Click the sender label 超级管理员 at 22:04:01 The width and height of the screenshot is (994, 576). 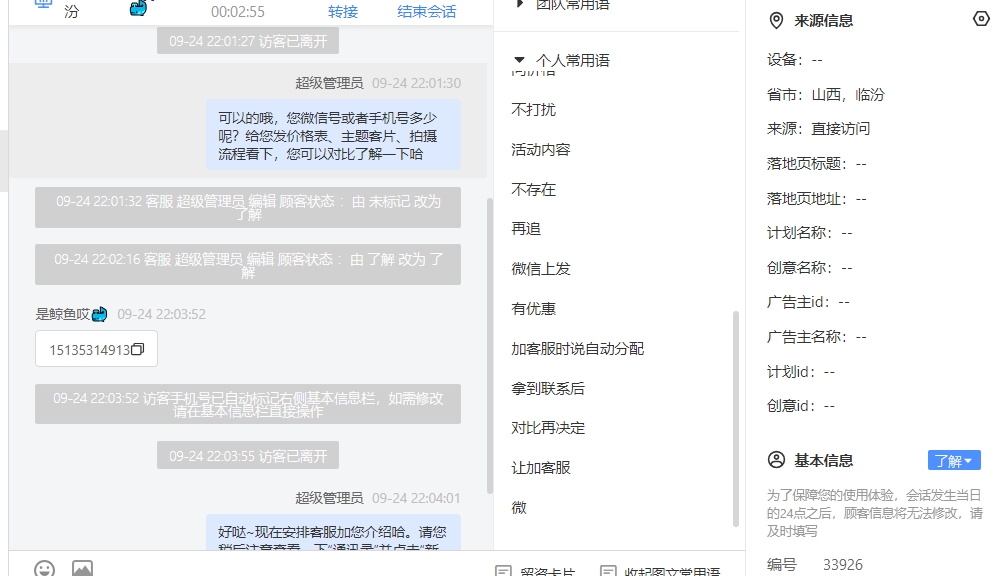(329, 498)
